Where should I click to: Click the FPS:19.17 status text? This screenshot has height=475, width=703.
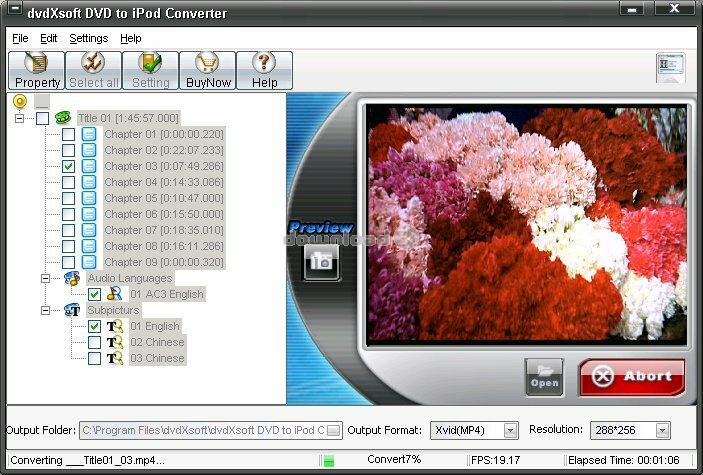(x=495, y=460)
